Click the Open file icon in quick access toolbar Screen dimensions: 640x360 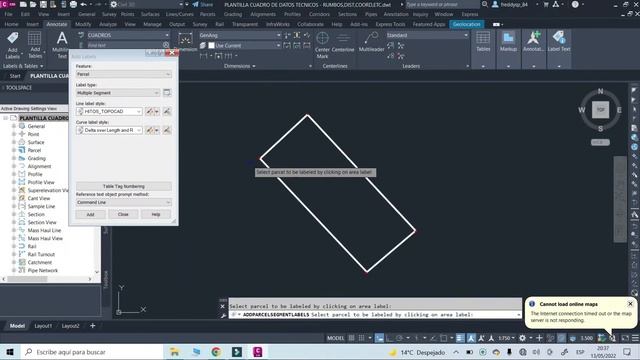tap(33, 4)
